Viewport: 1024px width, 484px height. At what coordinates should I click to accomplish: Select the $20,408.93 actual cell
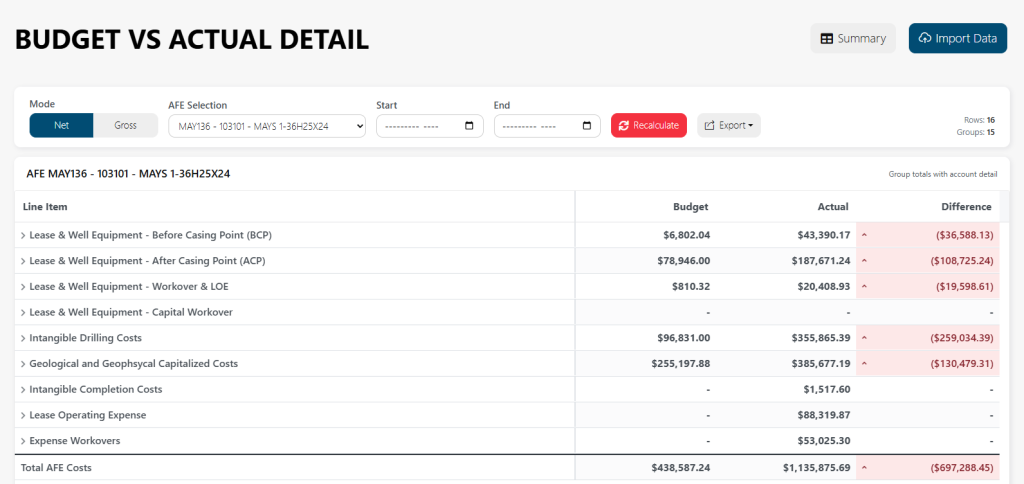(786, 287)
